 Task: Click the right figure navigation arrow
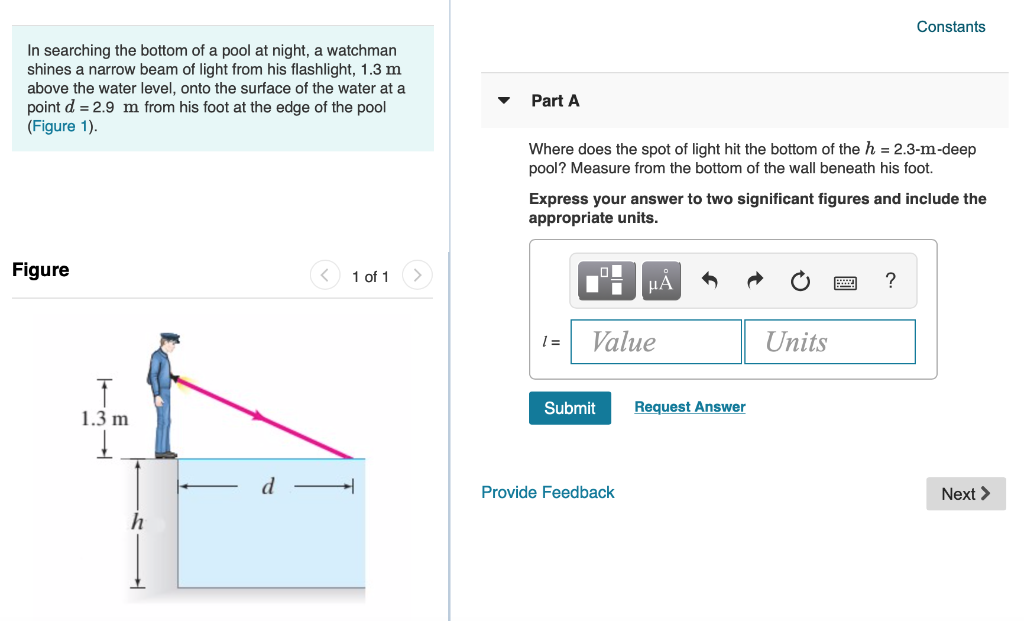[417, 275]
